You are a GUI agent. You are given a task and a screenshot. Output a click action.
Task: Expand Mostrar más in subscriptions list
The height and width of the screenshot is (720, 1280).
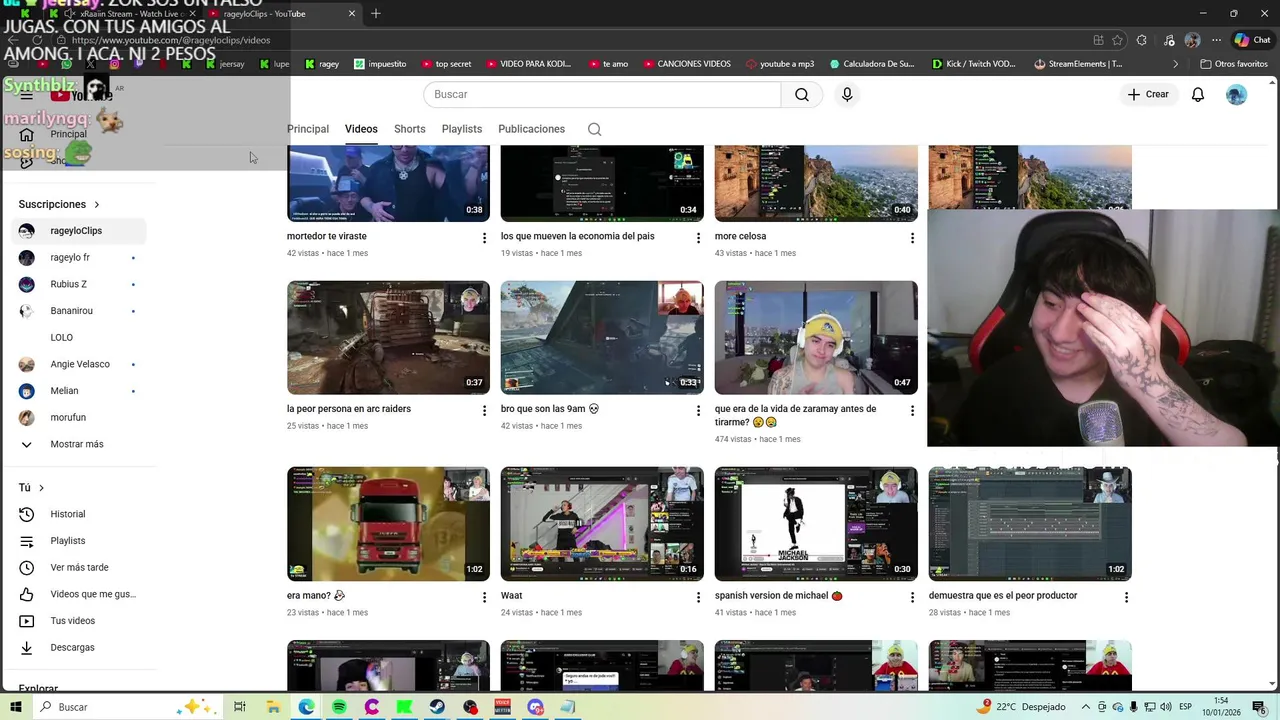pyautogui.click(x=76, y=444)
